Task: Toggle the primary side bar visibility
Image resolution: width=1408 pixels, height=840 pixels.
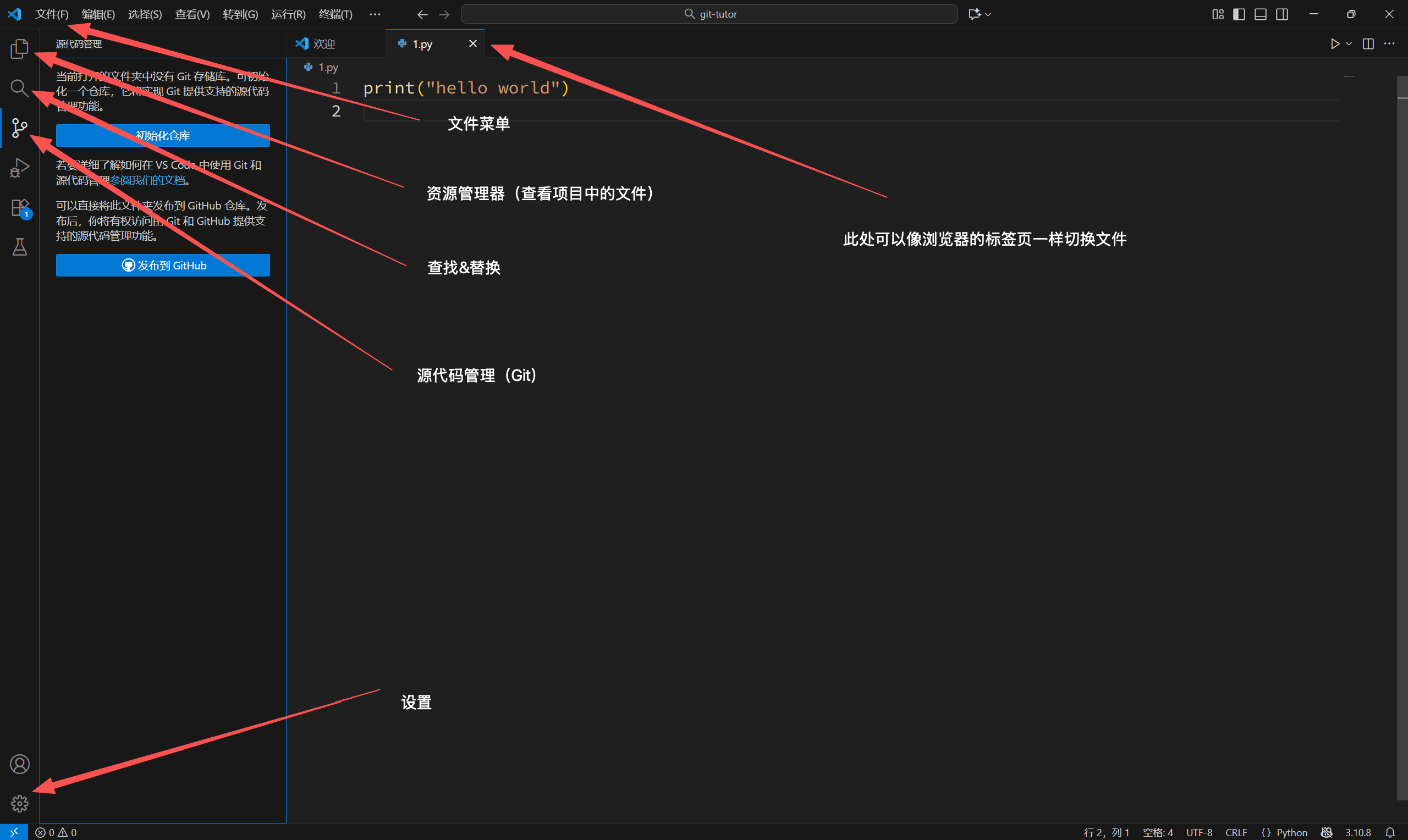Action: (x=1239, y=14)
